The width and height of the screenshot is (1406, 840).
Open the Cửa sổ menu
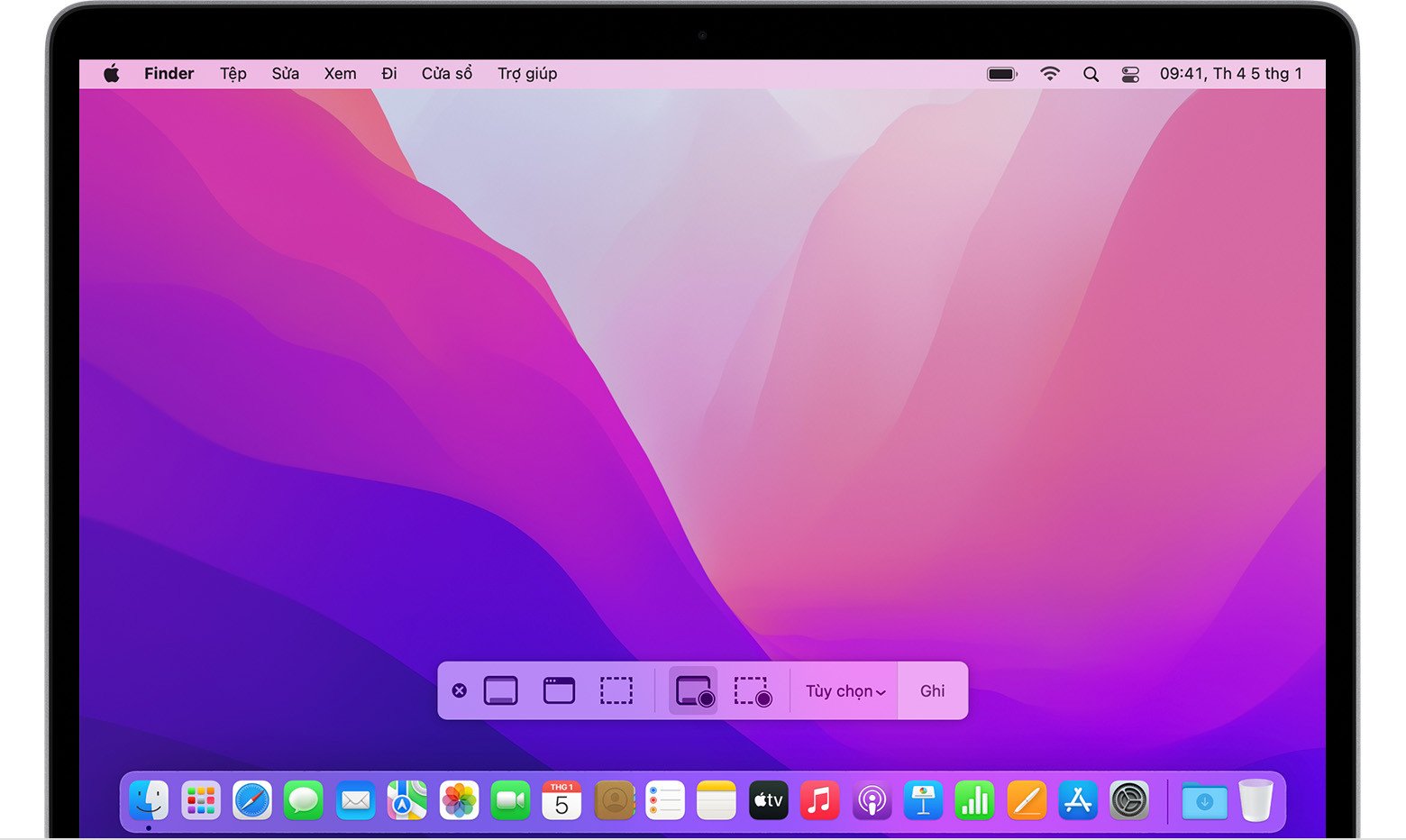pyautogui.click(x=446, y=73)
